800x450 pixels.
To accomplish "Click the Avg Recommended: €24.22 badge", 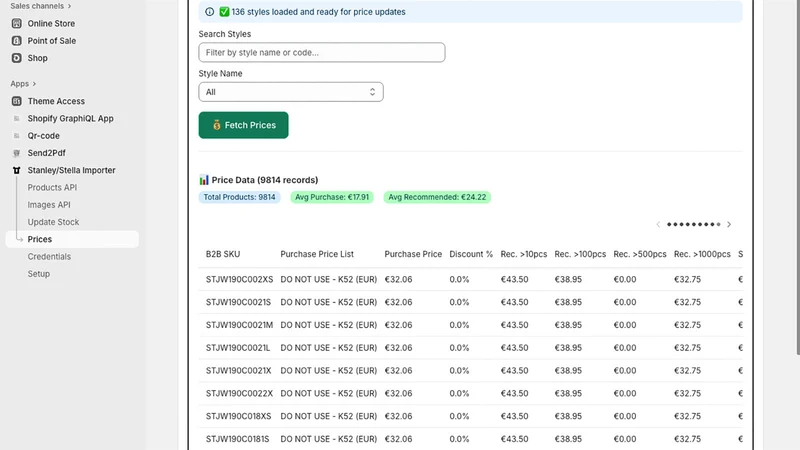I will click(x=437, y=197).
